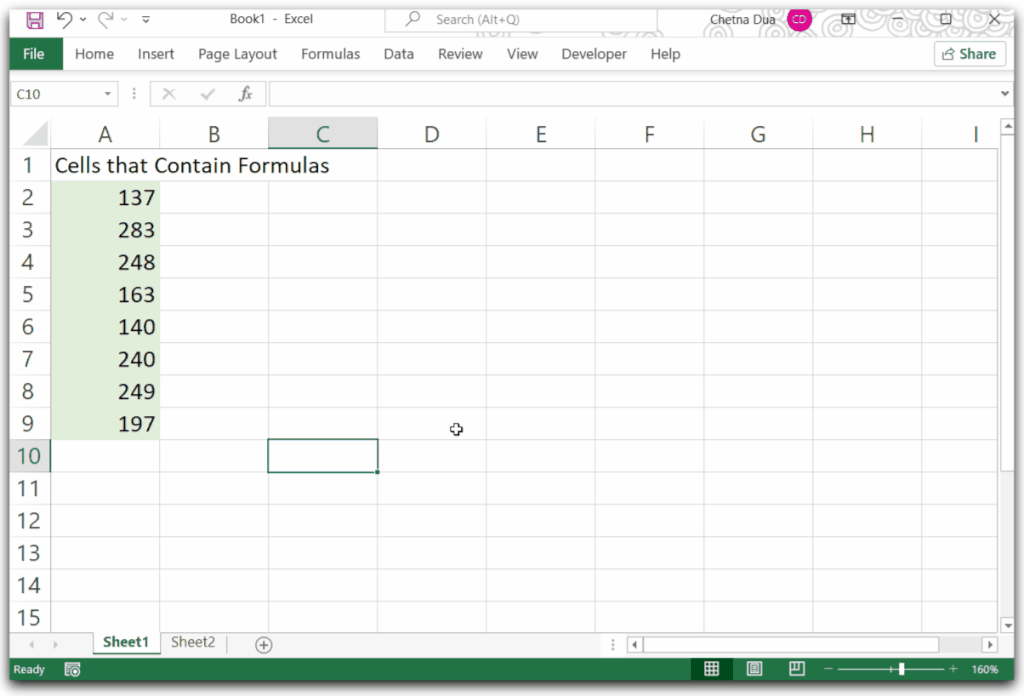The height and width of the screenshot is (696, 1024).
Task: Select the Normal view icon
Action: [712, 669]
